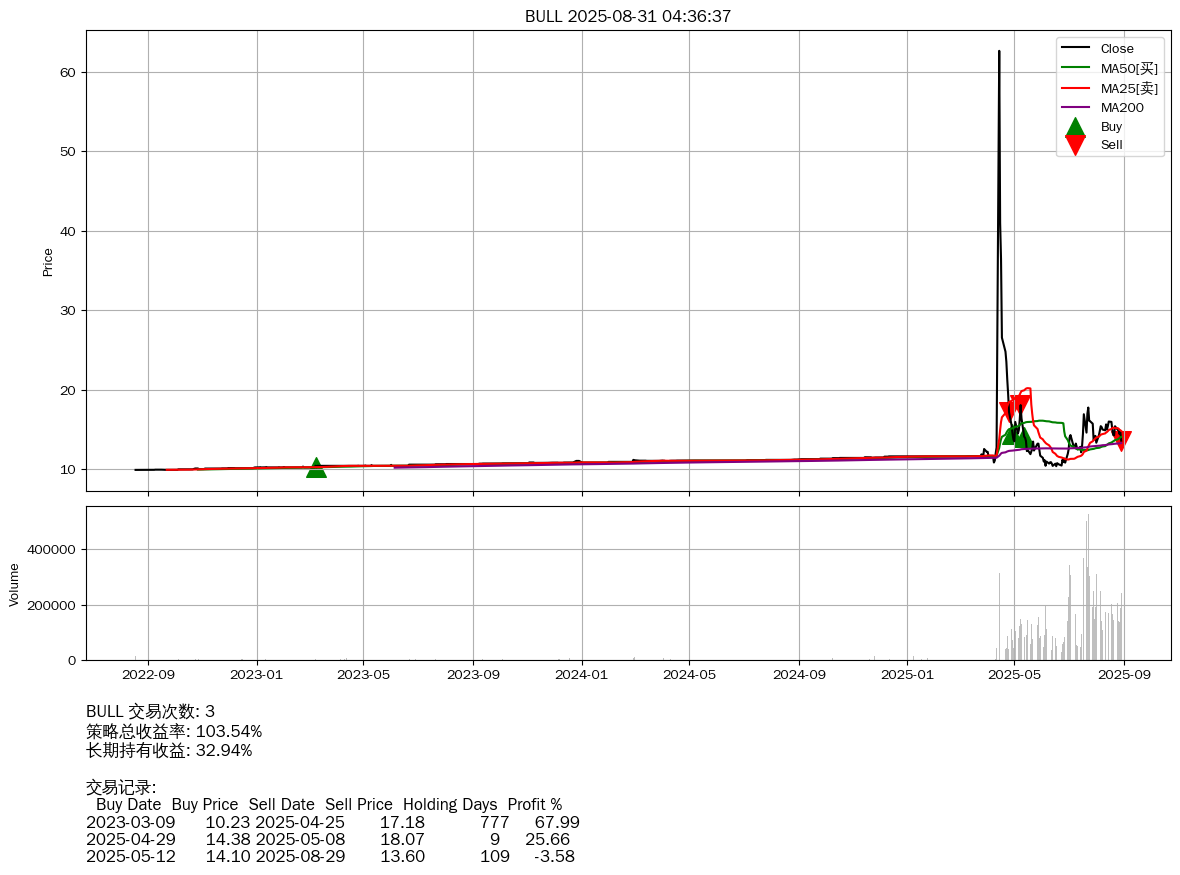Screen dimensions: 1180x875
Task: Click the Volume y-axis label
Action: [x=14, y=584]
